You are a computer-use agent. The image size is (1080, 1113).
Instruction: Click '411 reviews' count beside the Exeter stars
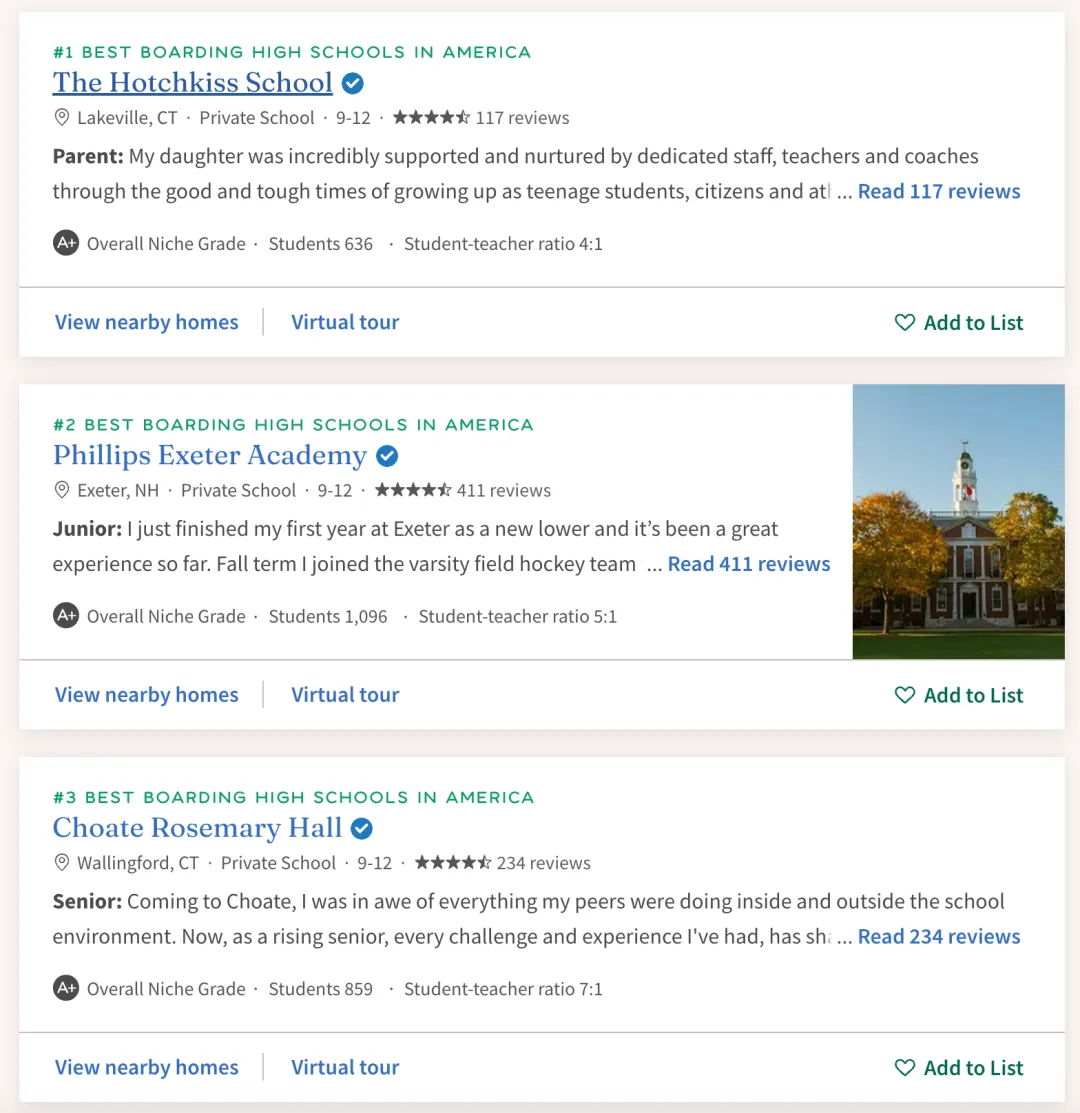click(504, 490)
